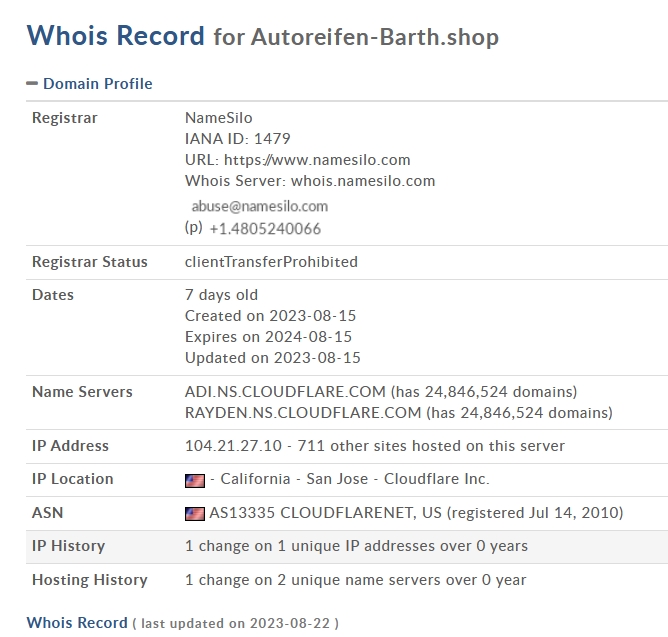
Task: Click the IP Address row label
Action: coord(70,446)
